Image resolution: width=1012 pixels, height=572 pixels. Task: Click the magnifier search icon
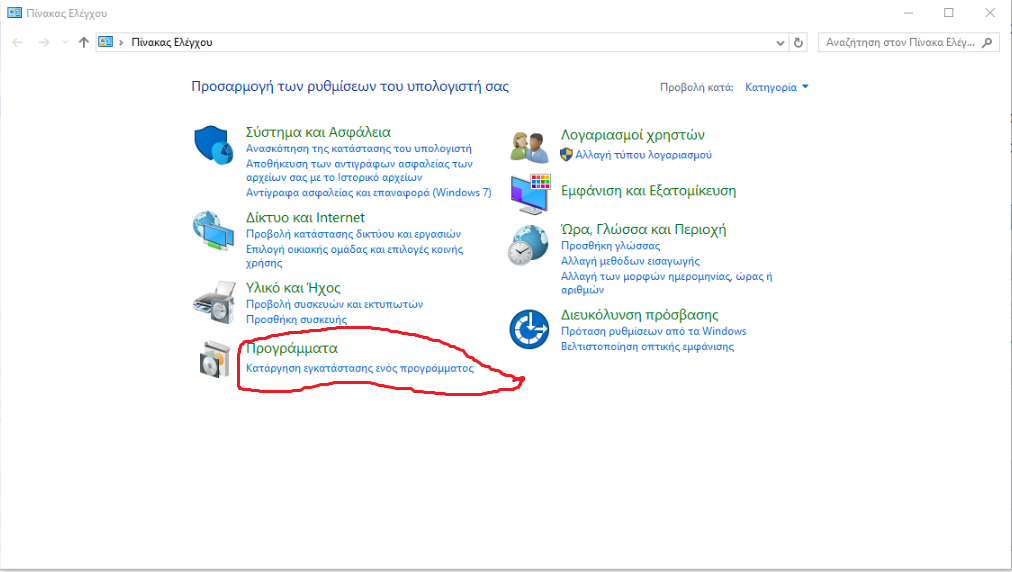coord(987,43)
